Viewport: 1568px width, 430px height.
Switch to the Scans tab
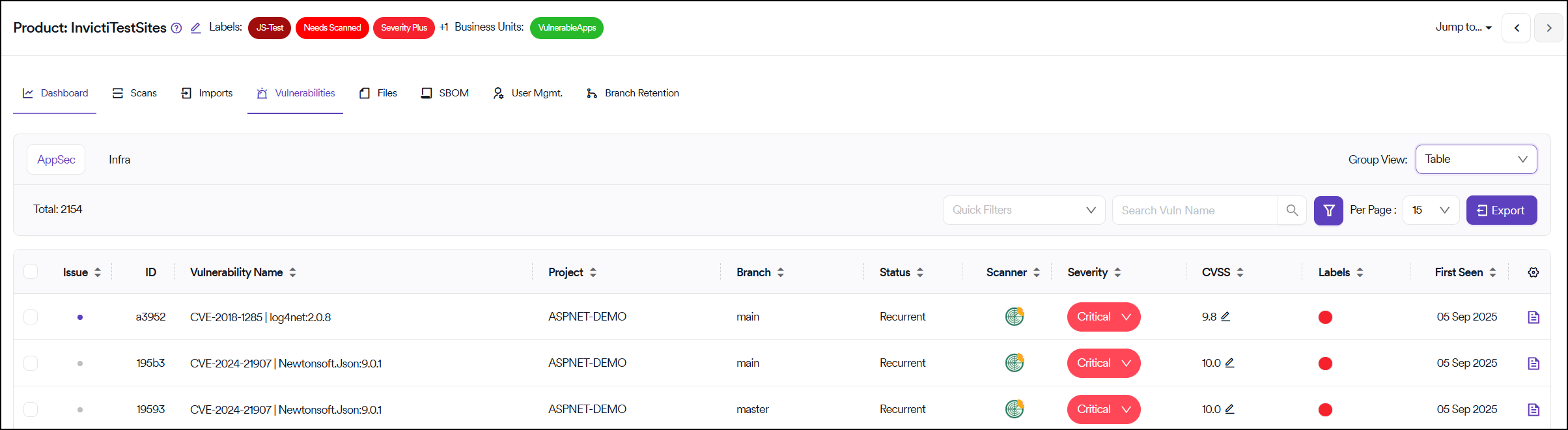click(135, 93)
